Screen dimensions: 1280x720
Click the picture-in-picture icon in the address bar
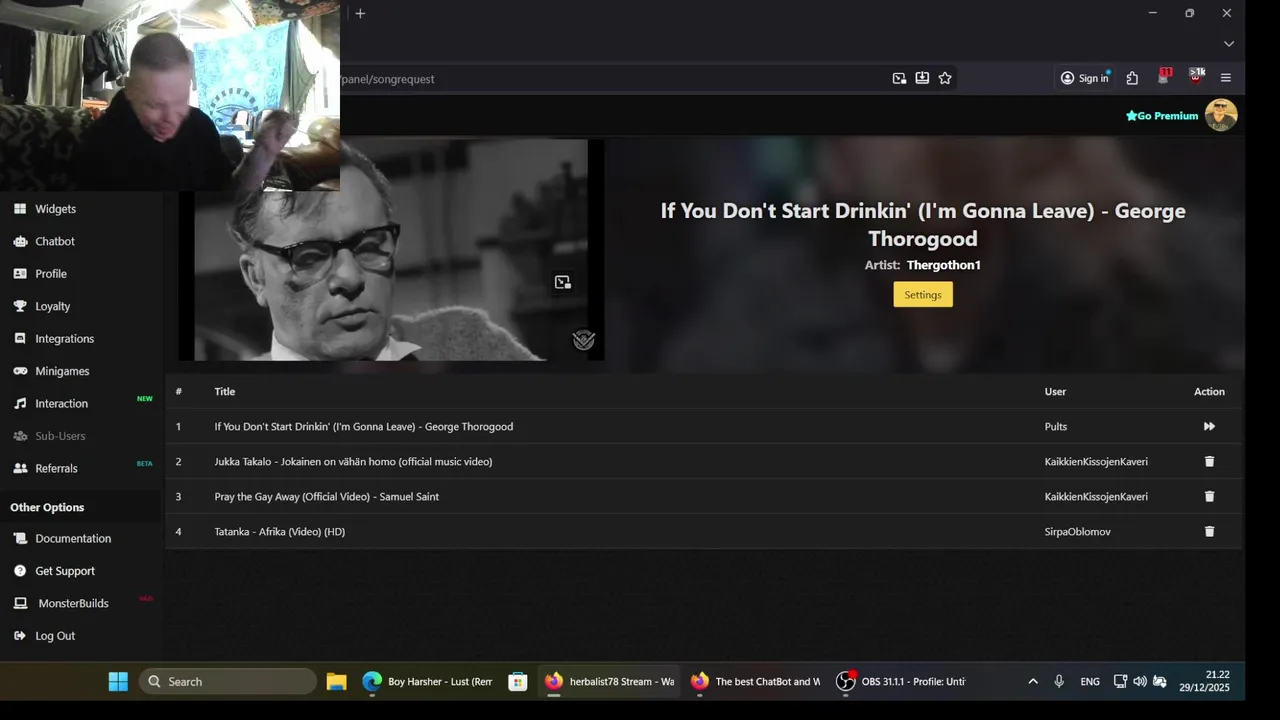click(899, 78)
